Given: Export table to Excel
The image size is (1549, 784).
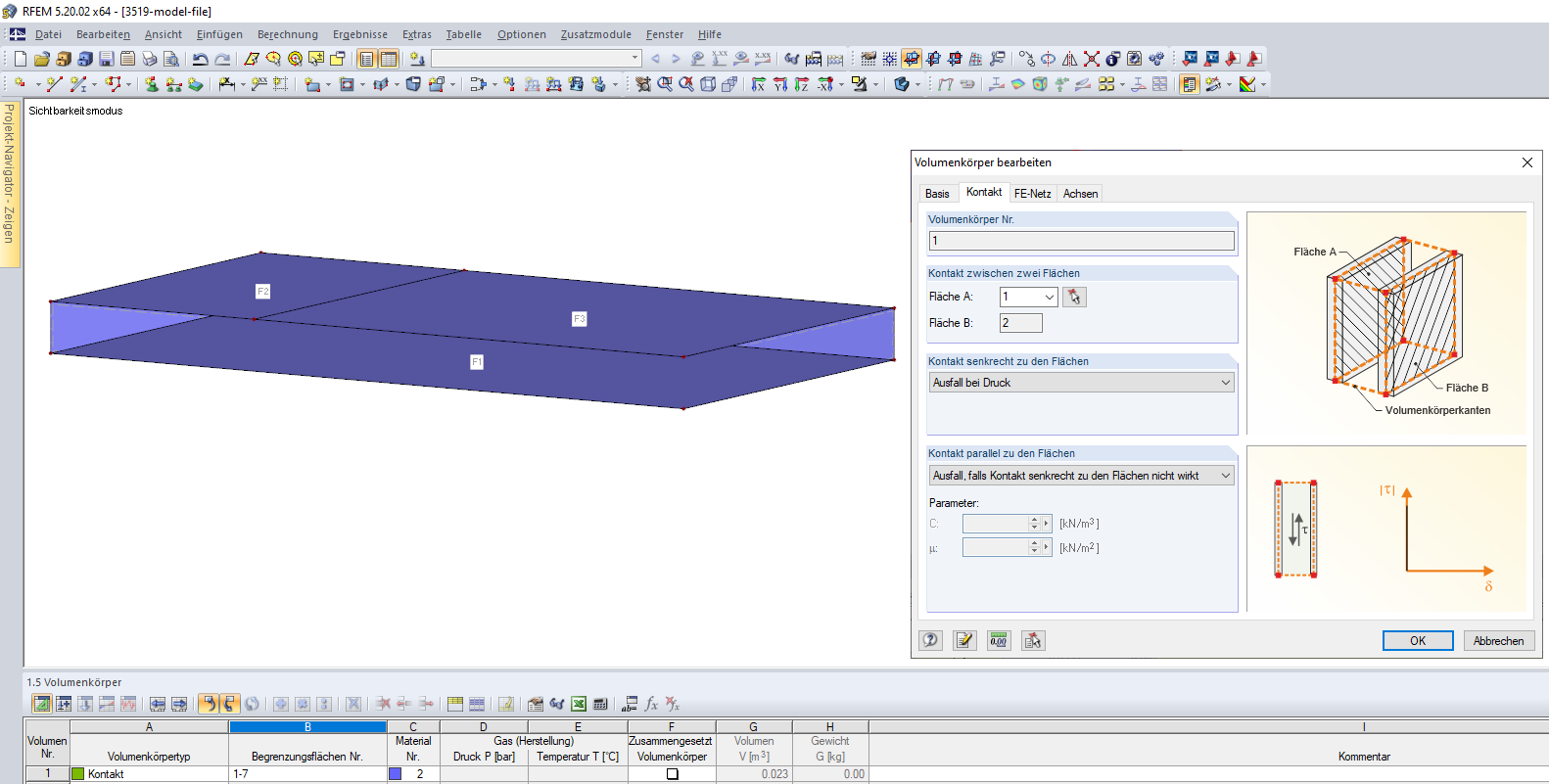Looking at the screenshot, I should (579, 704).
